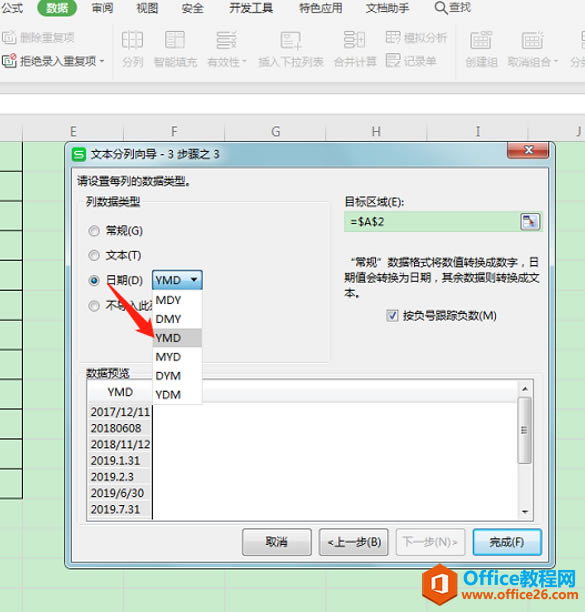585x612 pixels.
Task: Select column G header
Action: coord(276,132)
